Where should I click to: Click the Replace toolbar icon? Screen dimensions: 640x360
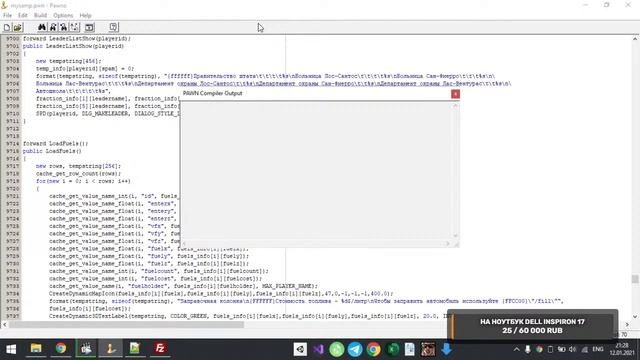[63, 27]
